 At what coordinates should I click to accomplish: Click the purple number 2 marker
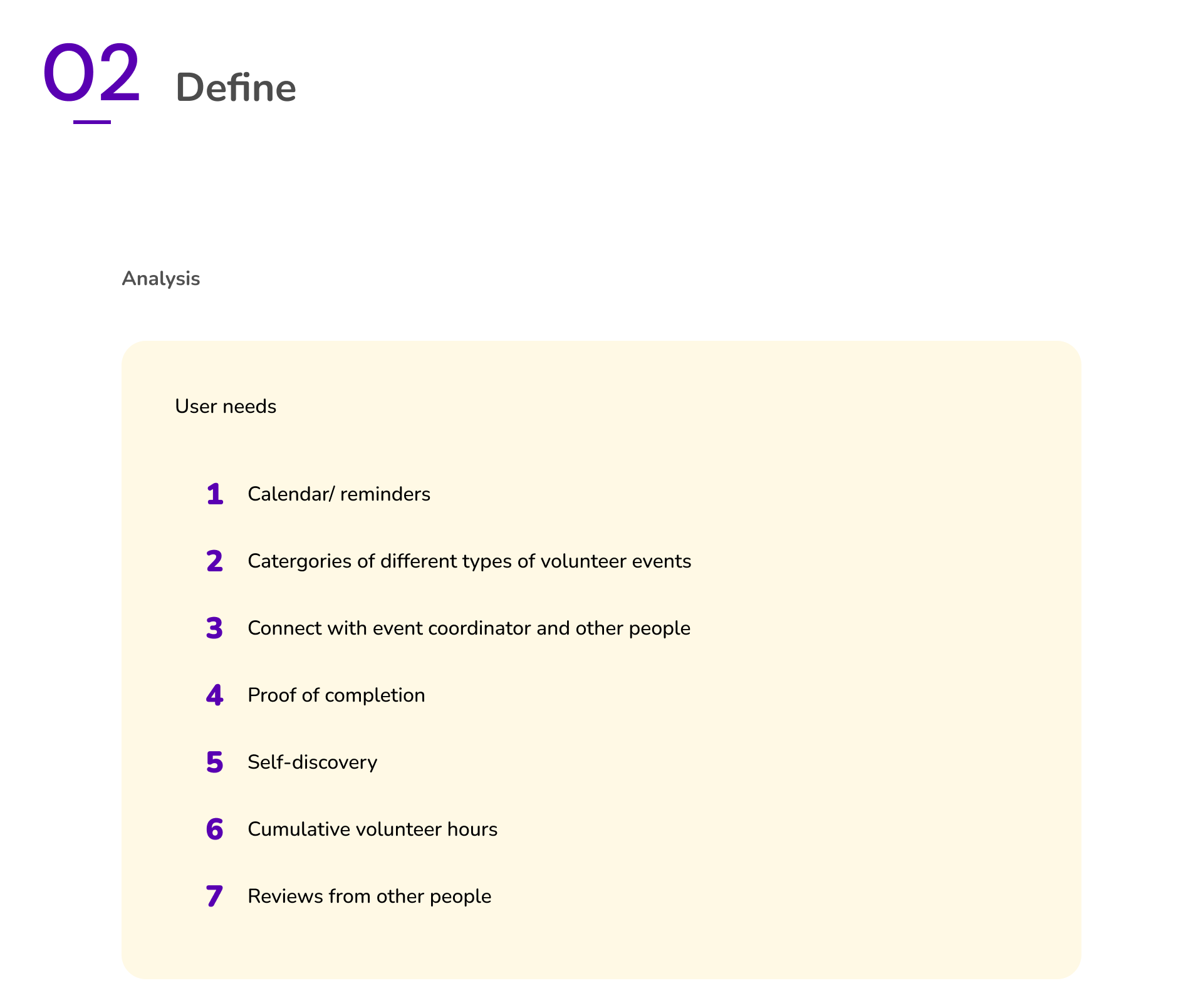click(x=215, y=561)
